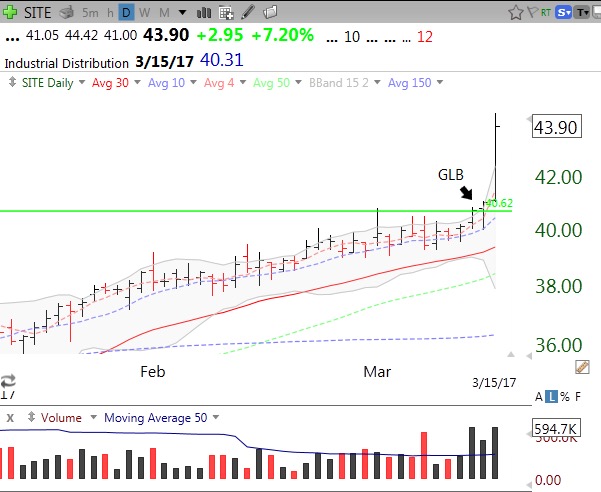Click the triangle beside the 594.7K label
Viewport: 601px width, 492px height.
[529, 434]
